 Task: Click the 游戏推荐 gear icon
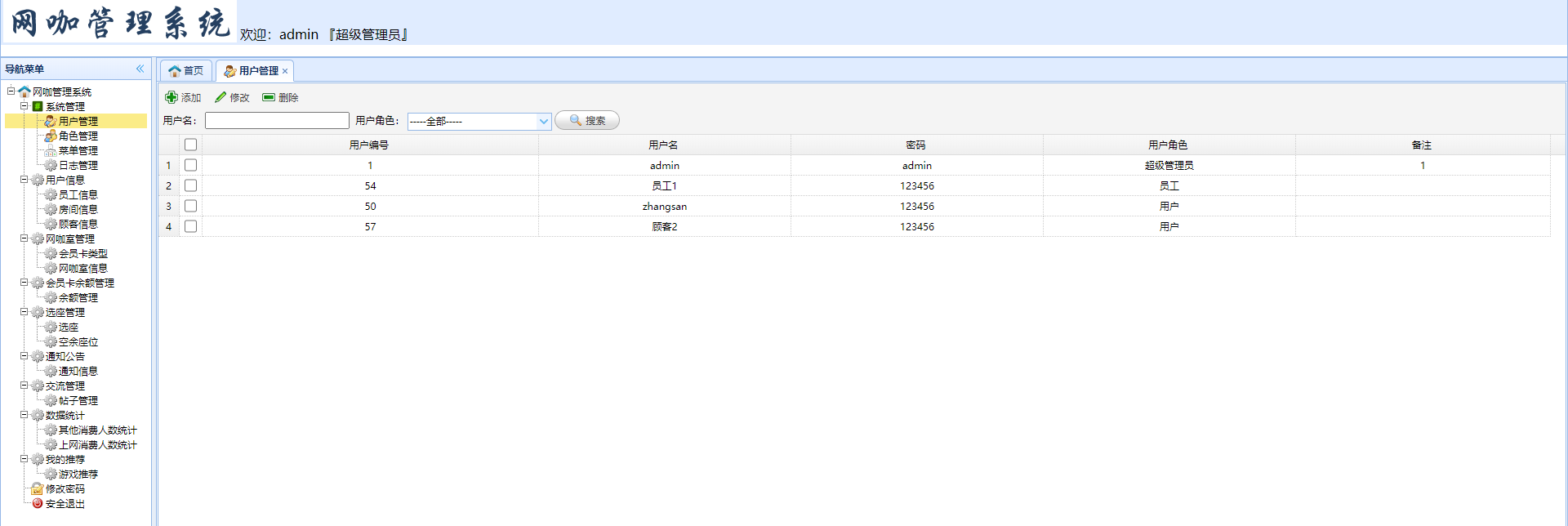(51, 474)
